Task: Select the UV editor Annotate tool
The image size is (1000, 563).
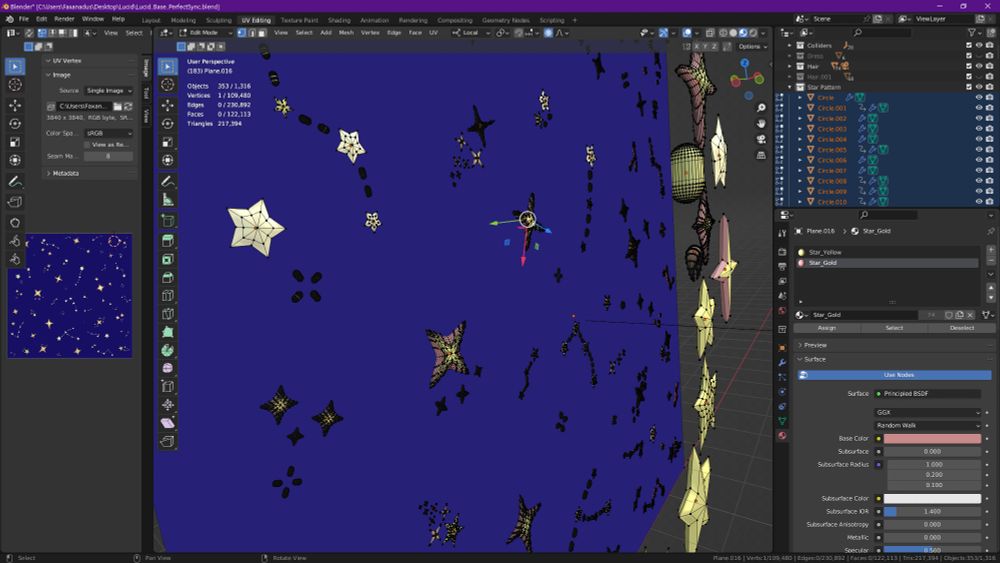Action: point(15,182)
